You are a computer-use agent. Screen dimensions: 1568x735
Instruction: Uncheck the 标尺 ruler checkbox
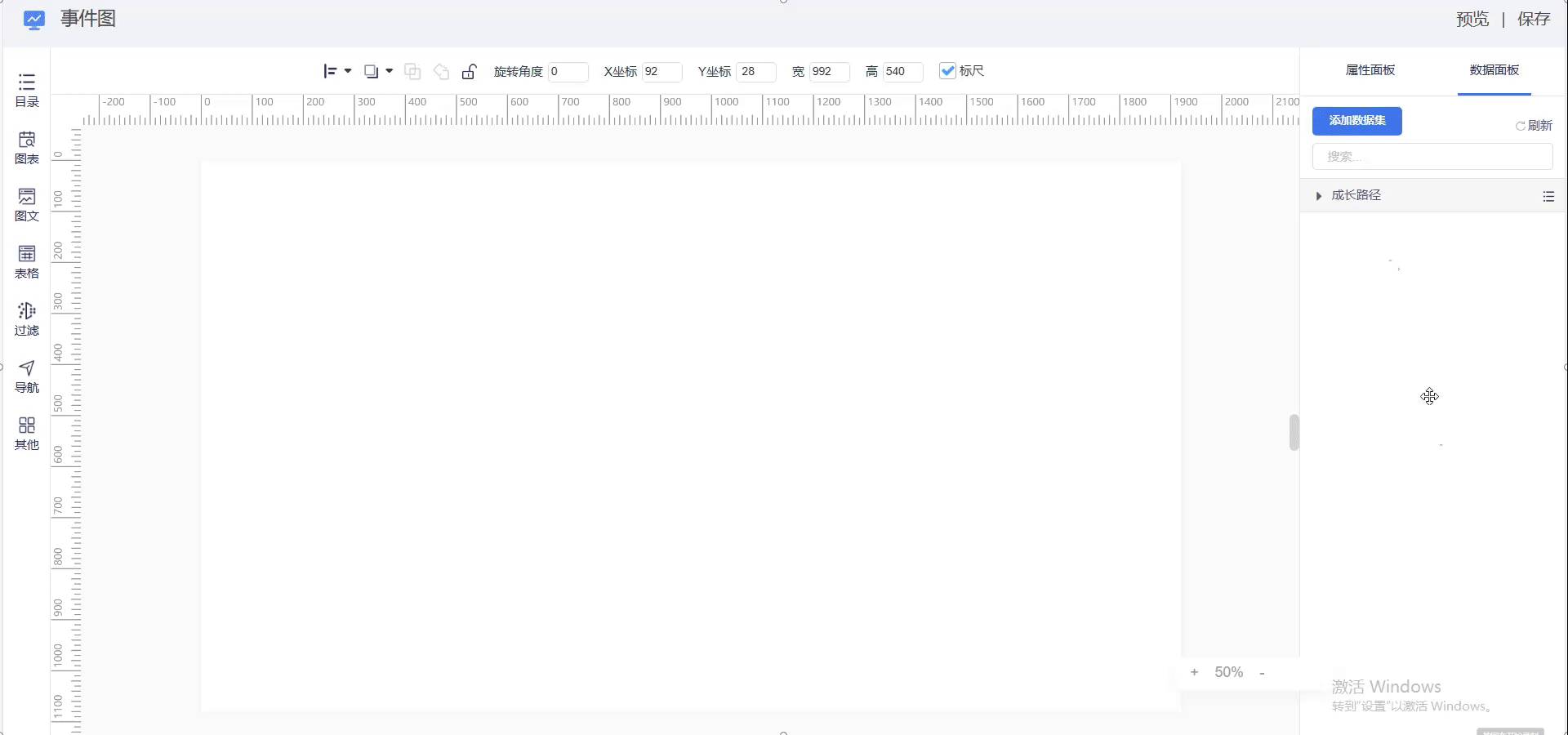click(947, 71)
